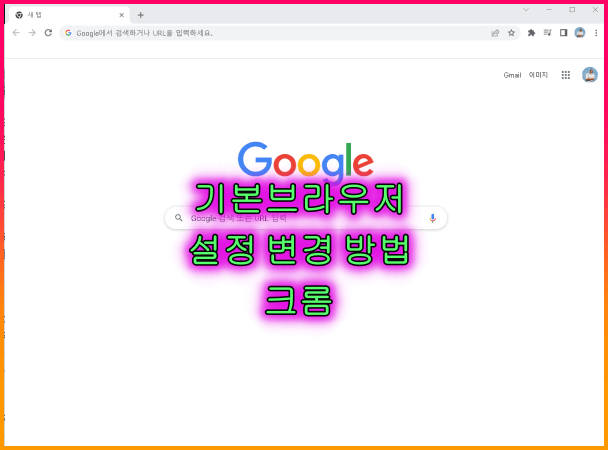Open the tab search chevron

pos(526,10)
